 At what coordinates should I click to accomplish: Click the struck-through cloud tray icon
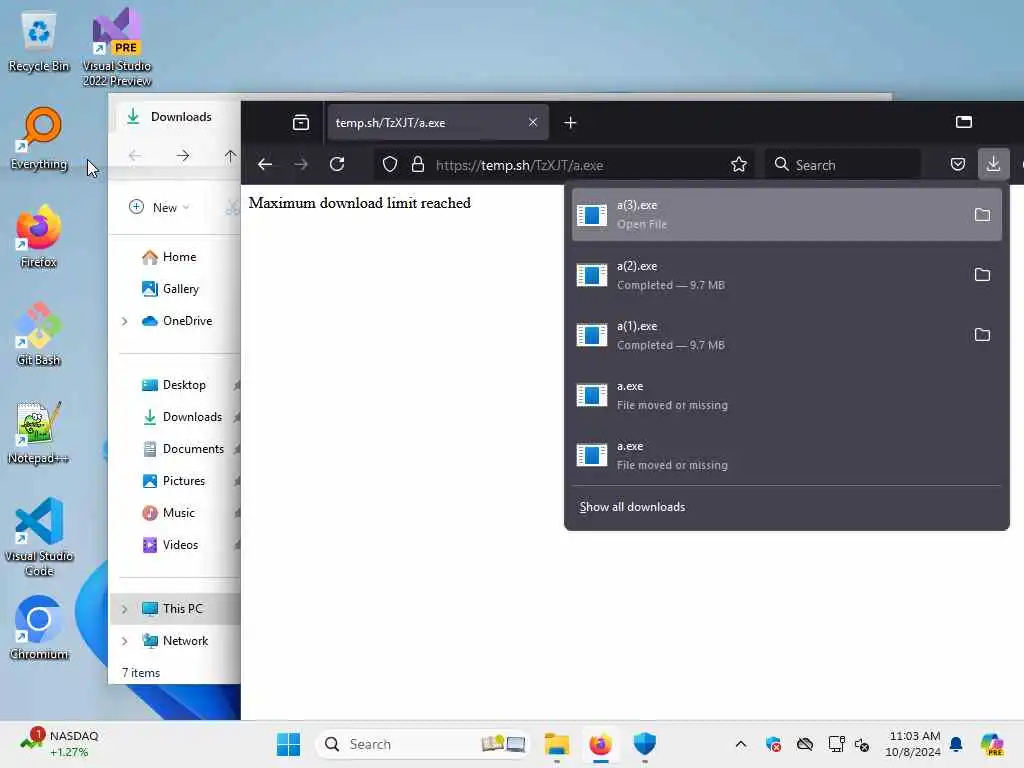(805, 744)
